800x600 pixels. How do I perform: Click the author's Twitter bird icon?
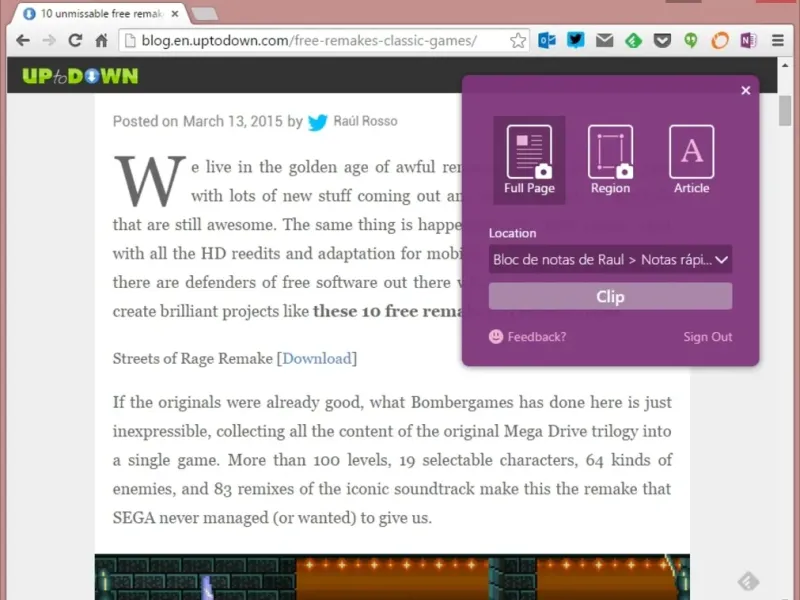pos(317,122)
